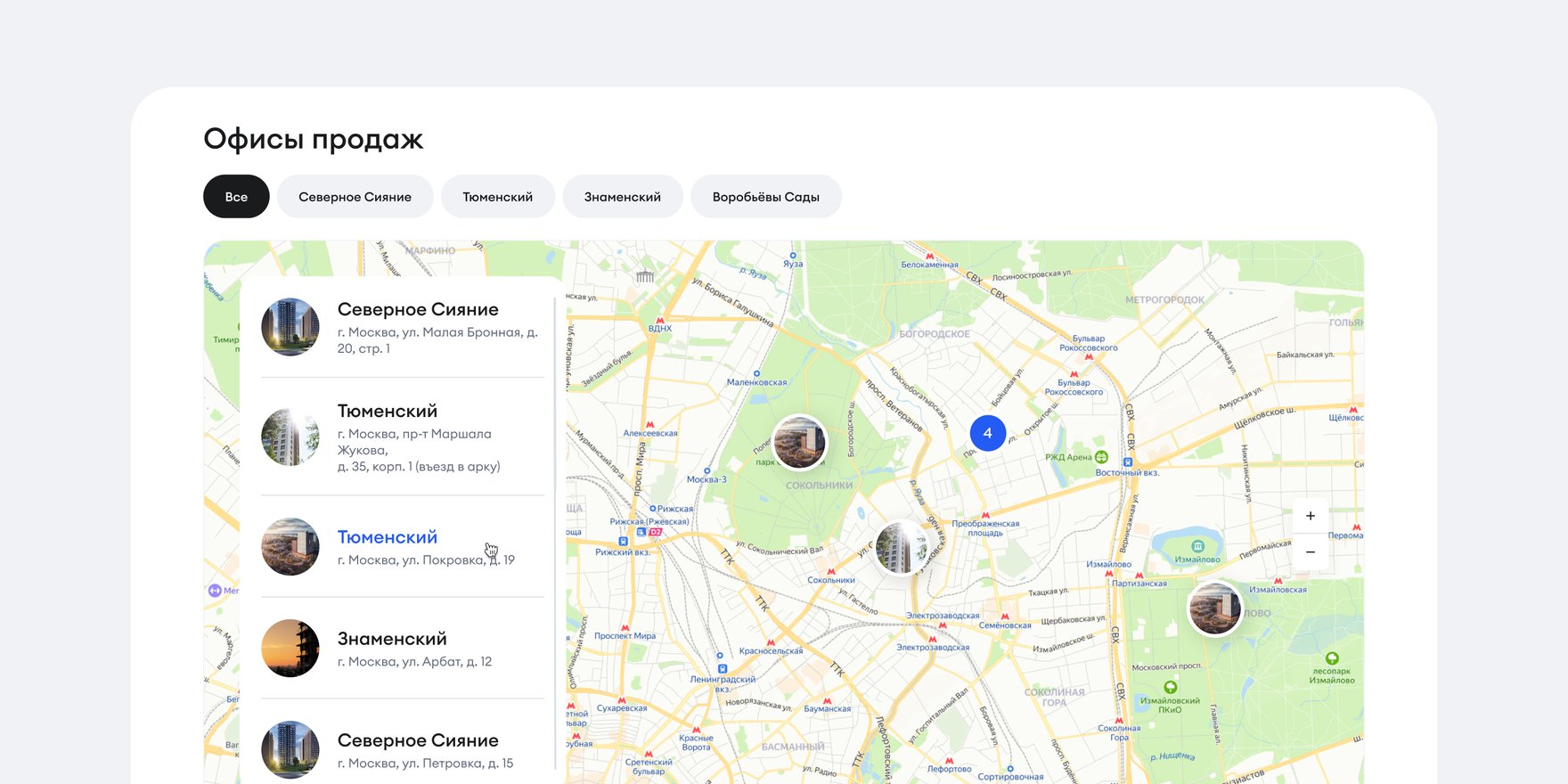
Task: Select the "Все" filter tab
Action: (x=236, y=197)
